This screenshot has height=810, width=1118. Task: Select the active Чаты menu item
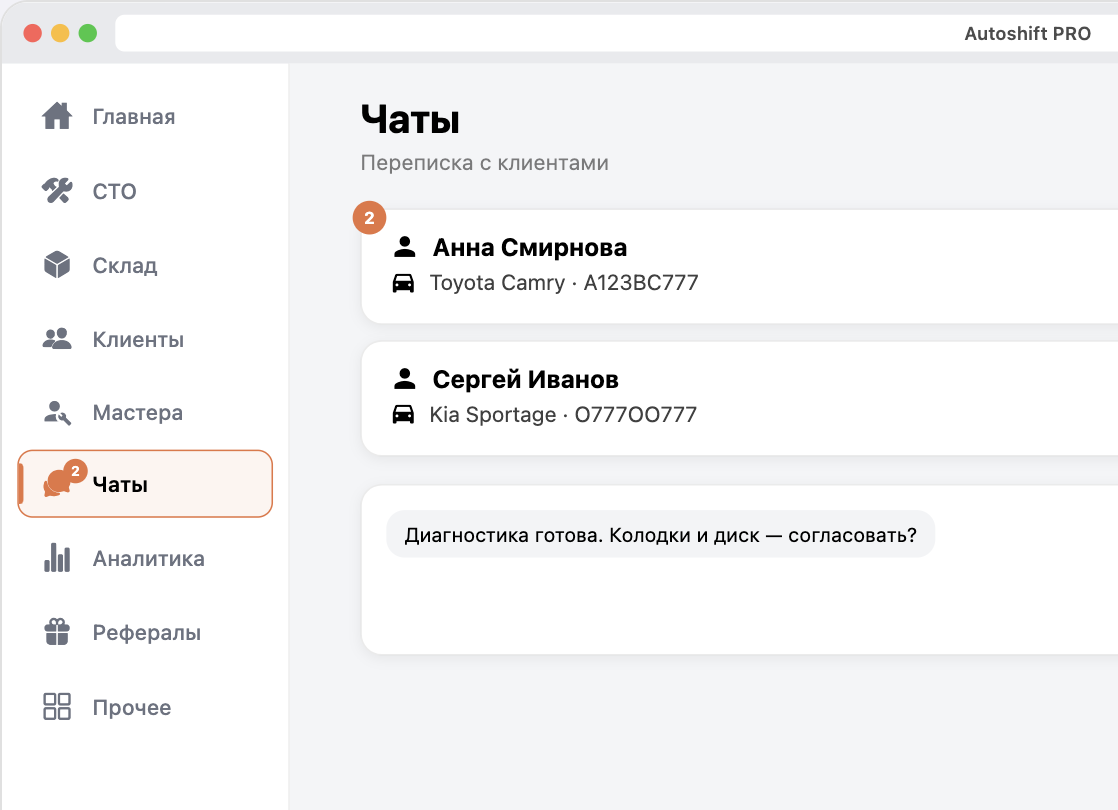coord(145,483)
